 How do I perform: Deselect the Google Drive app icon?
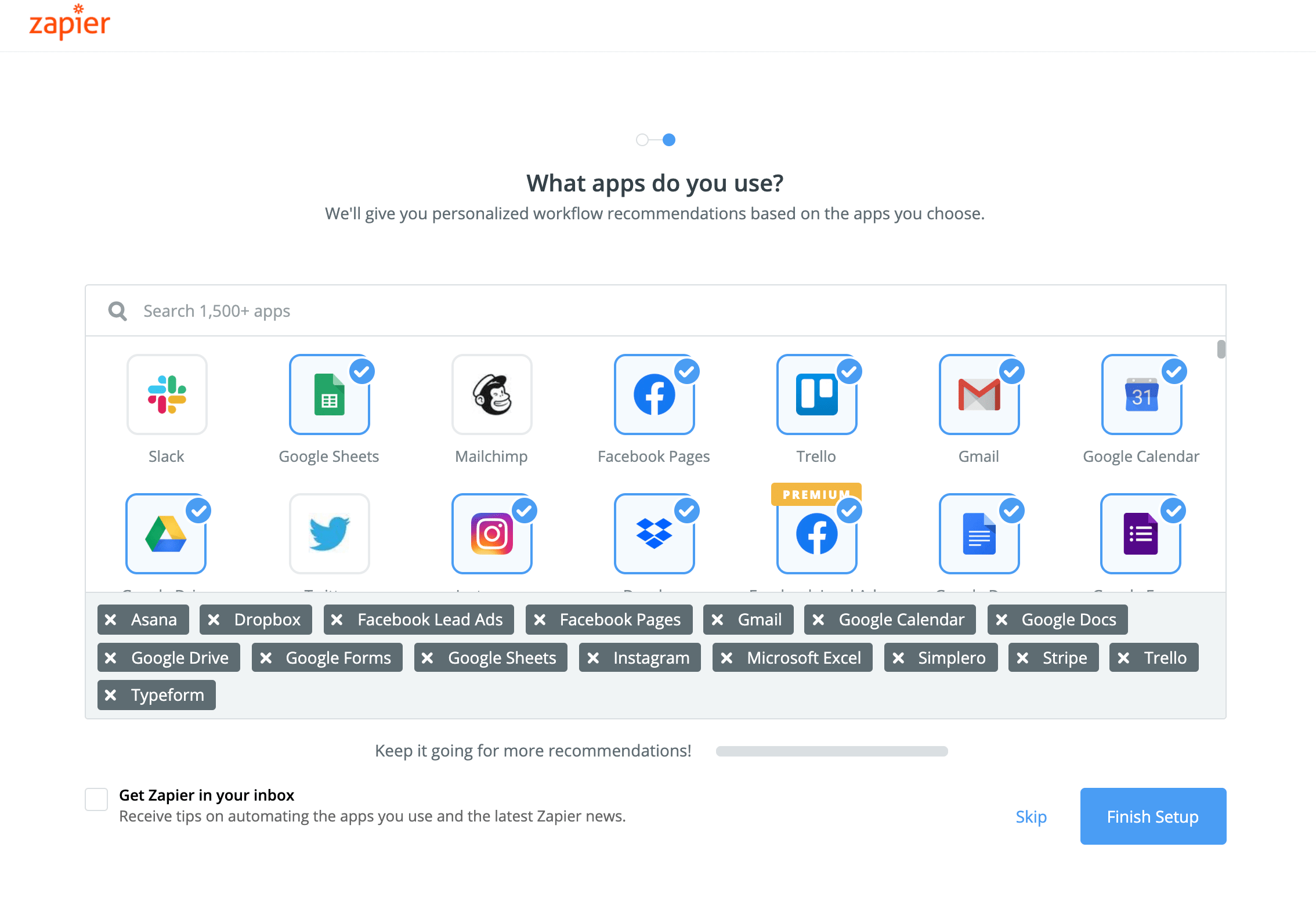pyautogui.click(x=166, y=534)
